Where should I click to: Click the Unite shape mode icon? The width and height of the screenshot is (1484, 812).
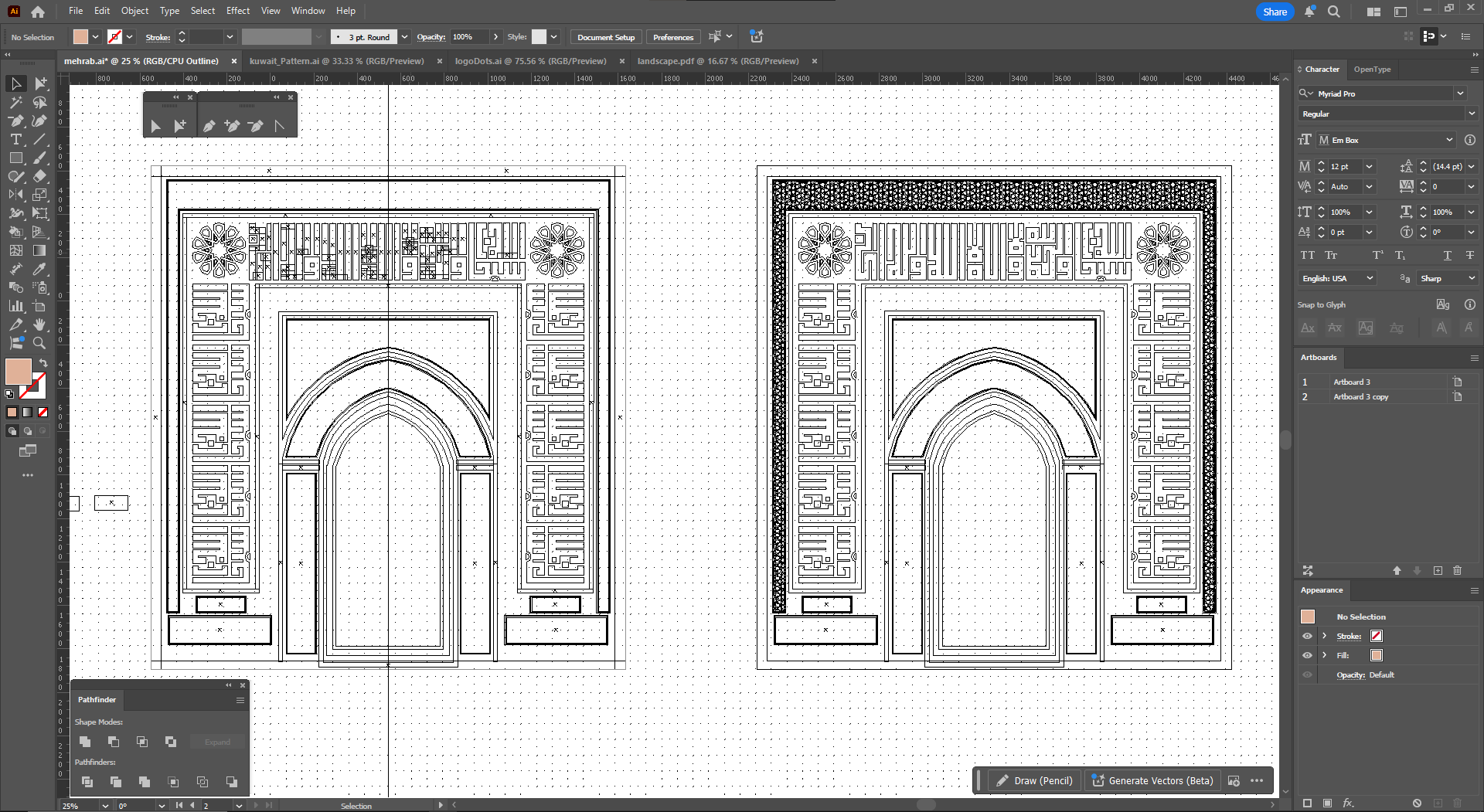tap(85, 742)
